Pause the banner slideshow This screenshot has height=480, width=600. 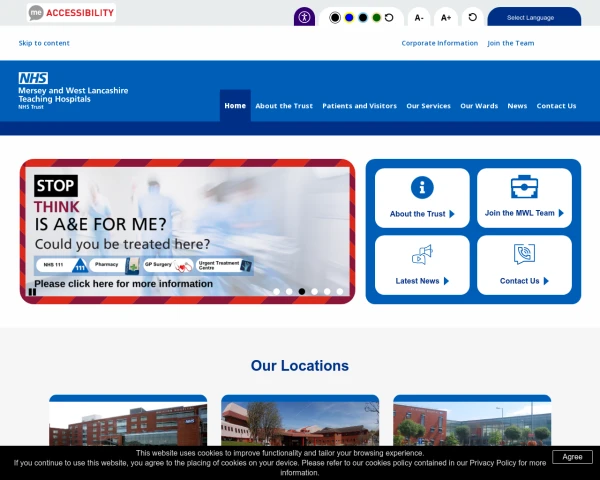(x=33, y=292)
